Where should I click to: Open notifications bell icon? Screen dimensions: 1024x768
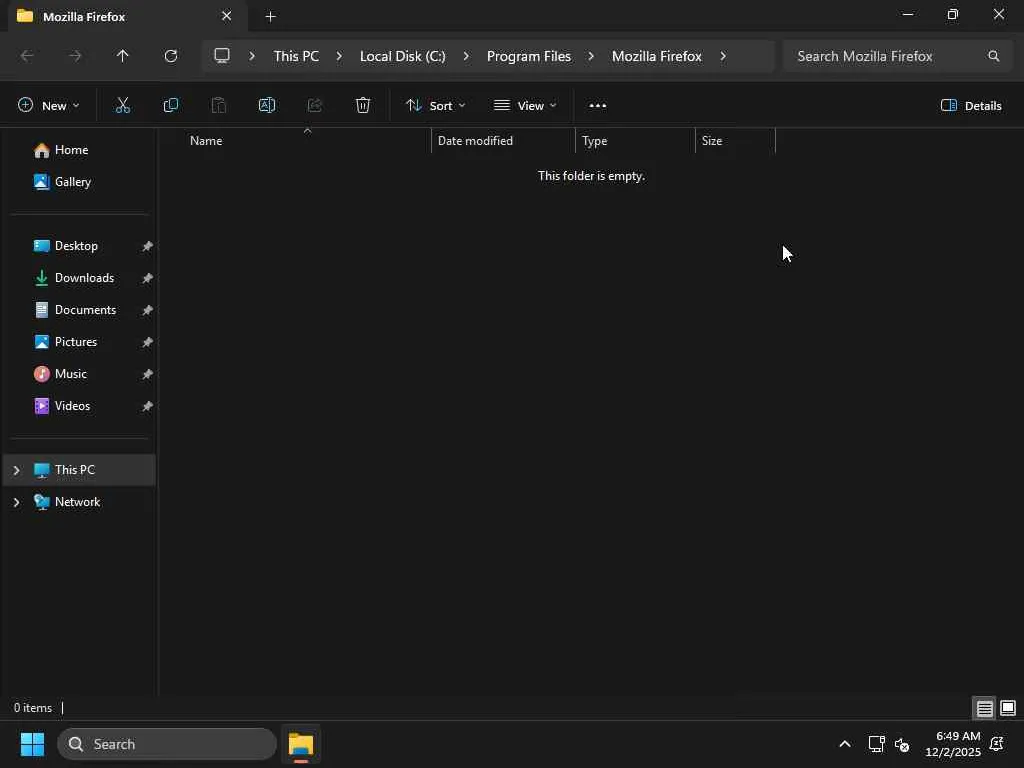(997, 744)
